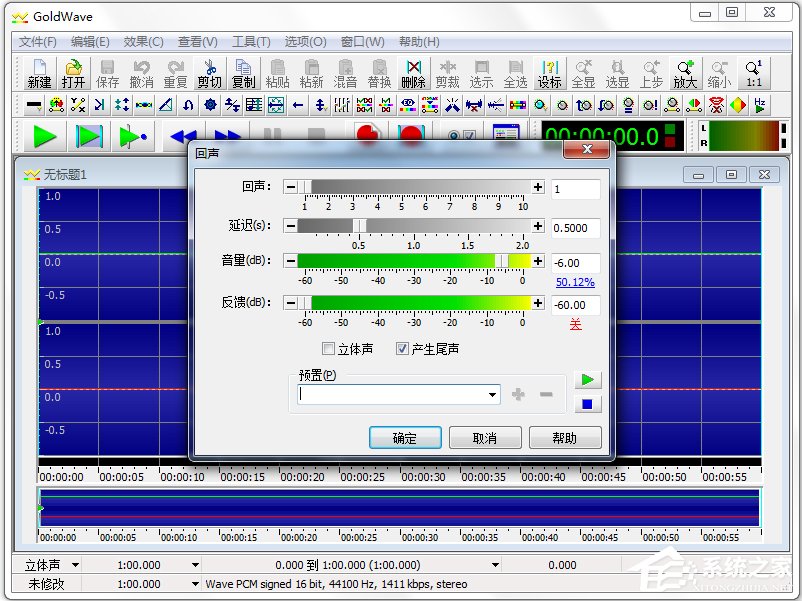Click the 帮助 (Help) button in the dialog

click(565, 438)
